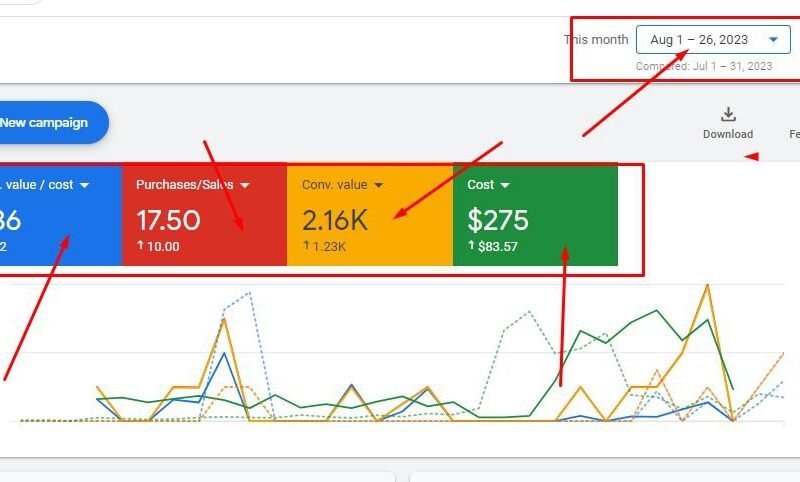Image resolution: width=800 pixels, height=482 pixels.
Task: Click the blue Conv. value / cost card number
Action: click(10, 220)
